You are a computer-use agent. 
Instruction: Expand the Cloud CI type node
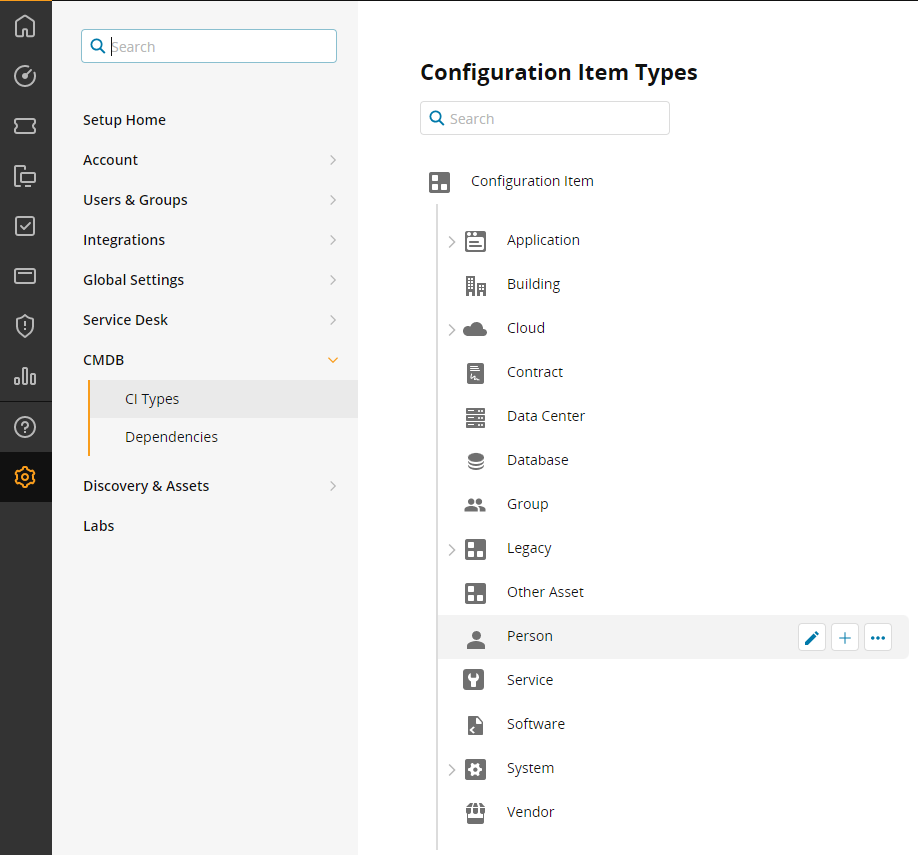pos(452,329)
